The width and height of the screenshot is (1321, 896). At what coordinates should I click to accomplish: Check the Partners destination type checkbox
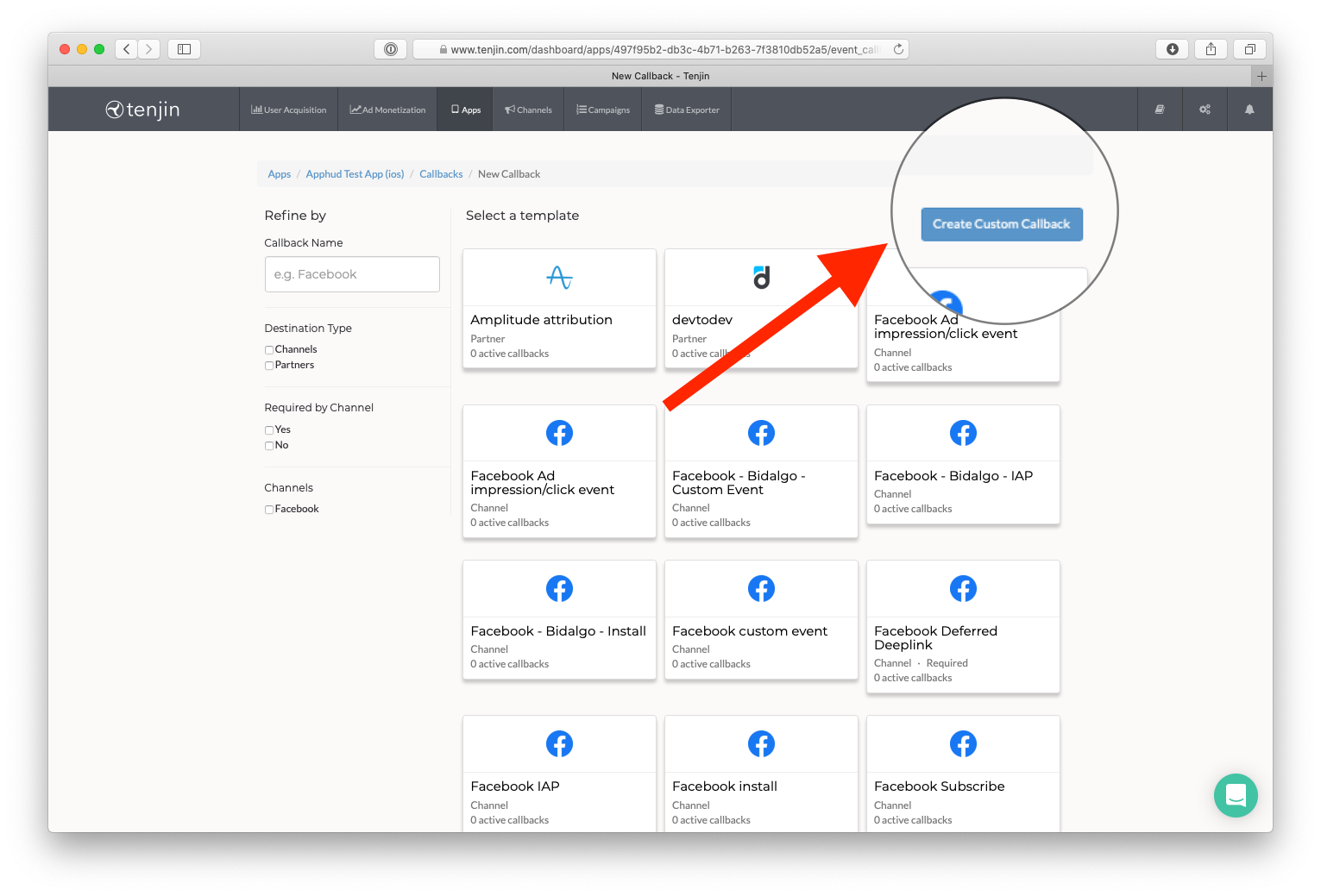269,366
